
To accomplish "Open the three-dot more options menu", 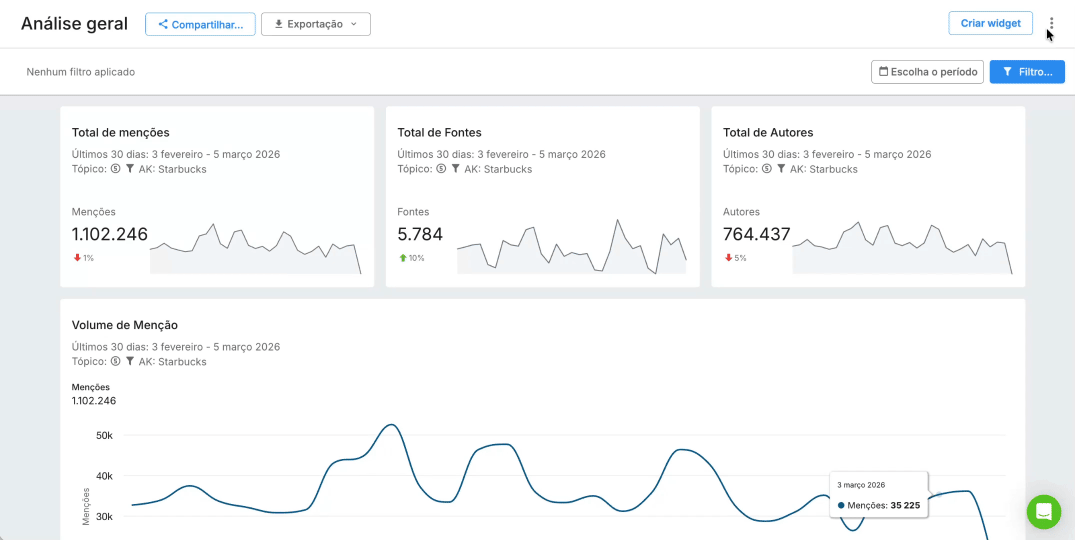I will (x=1051, y=24).
